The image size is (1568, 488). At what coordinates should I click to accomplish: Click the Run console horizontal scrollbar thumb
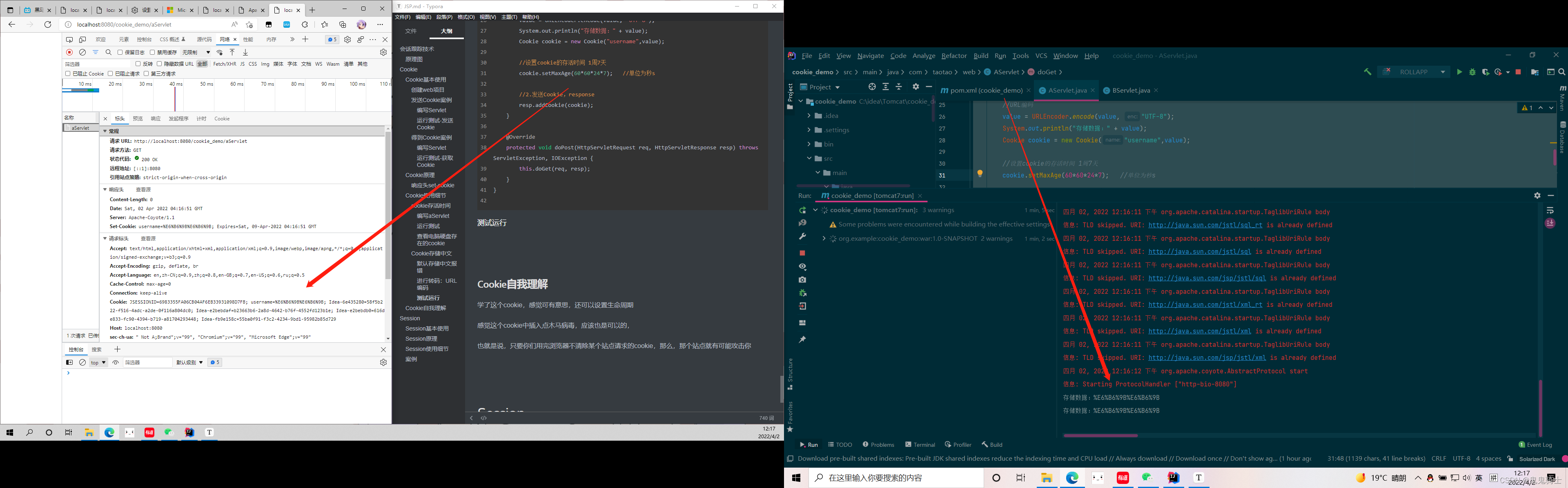[x=1100, y=436]
